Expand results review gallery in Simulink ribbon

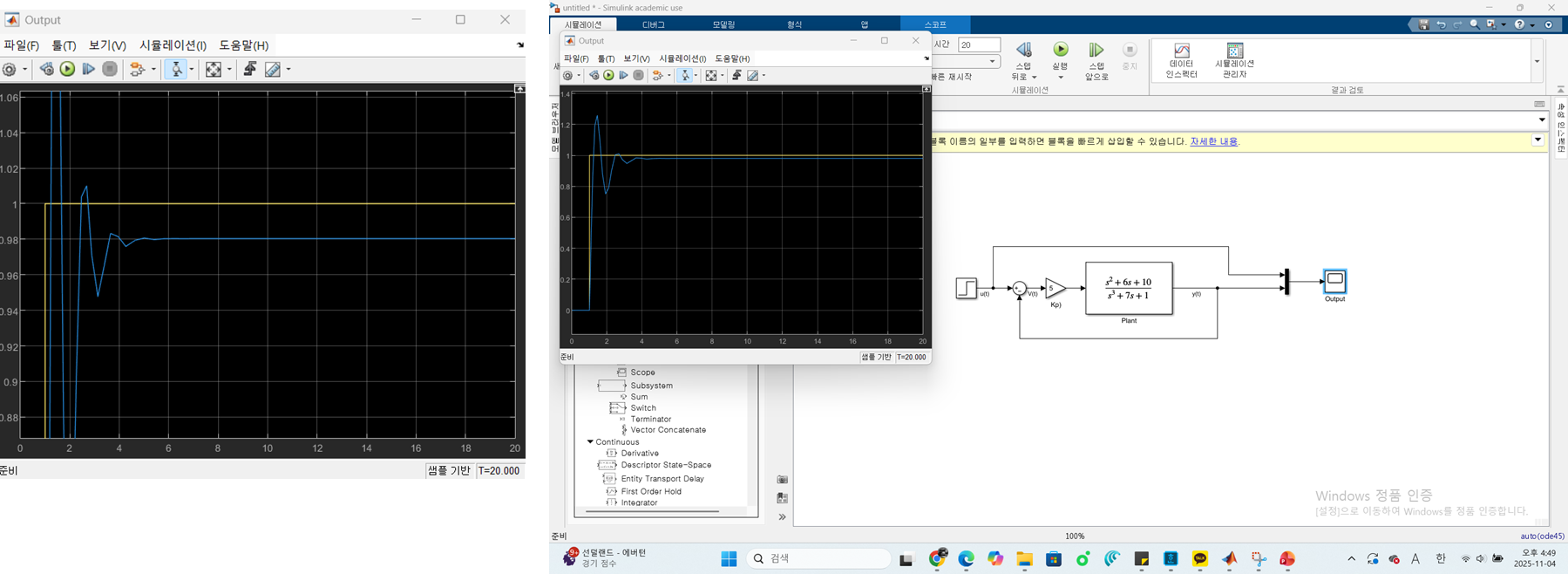tap(1537, 61)
